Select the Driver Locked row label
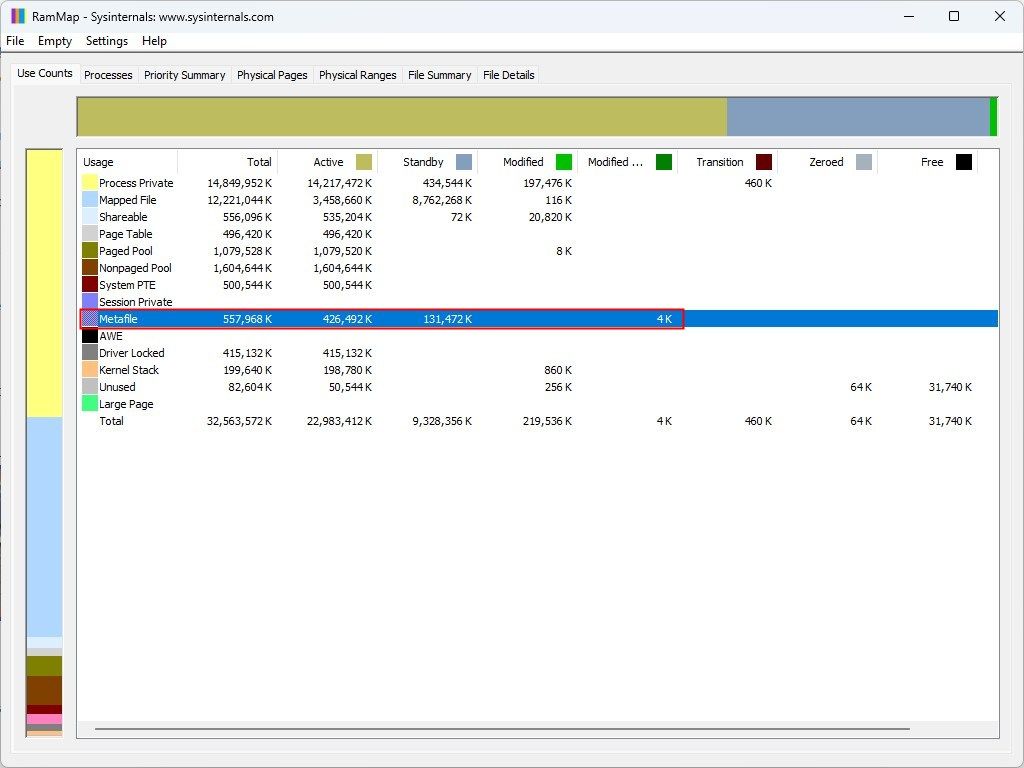1024x768 pixels. click(131, 353)
